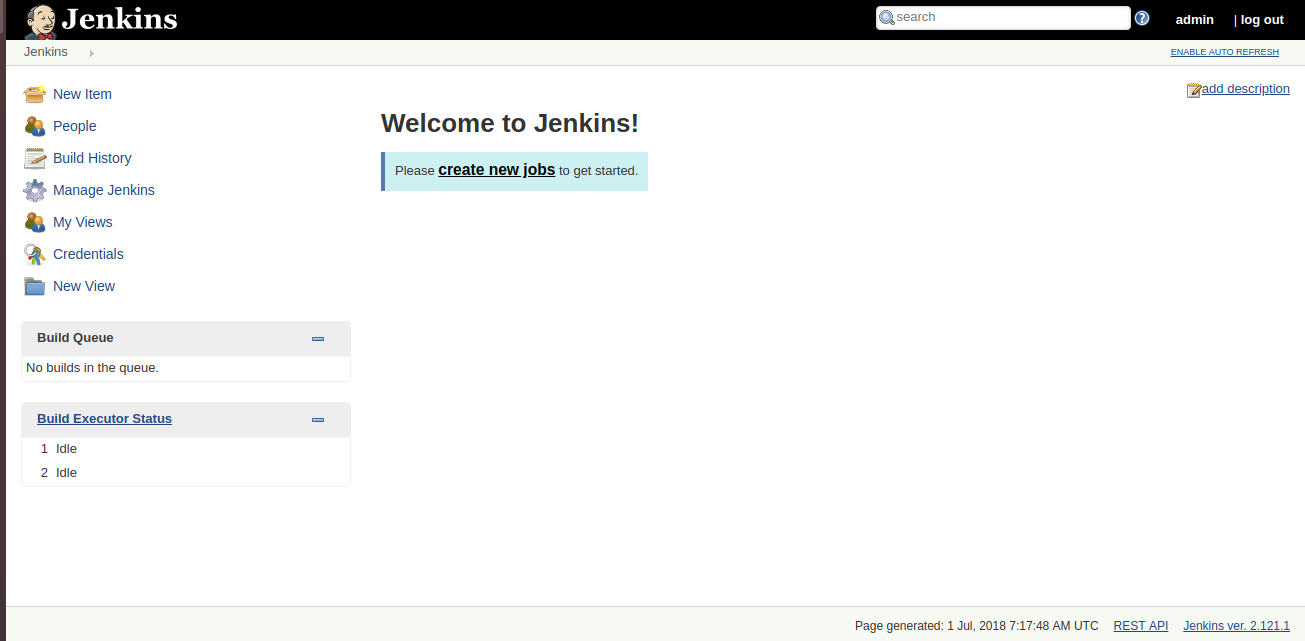Open Build History from sidebar
Image resolution: width=1305 pixels, height=641 pixels.
pos(92,158)
